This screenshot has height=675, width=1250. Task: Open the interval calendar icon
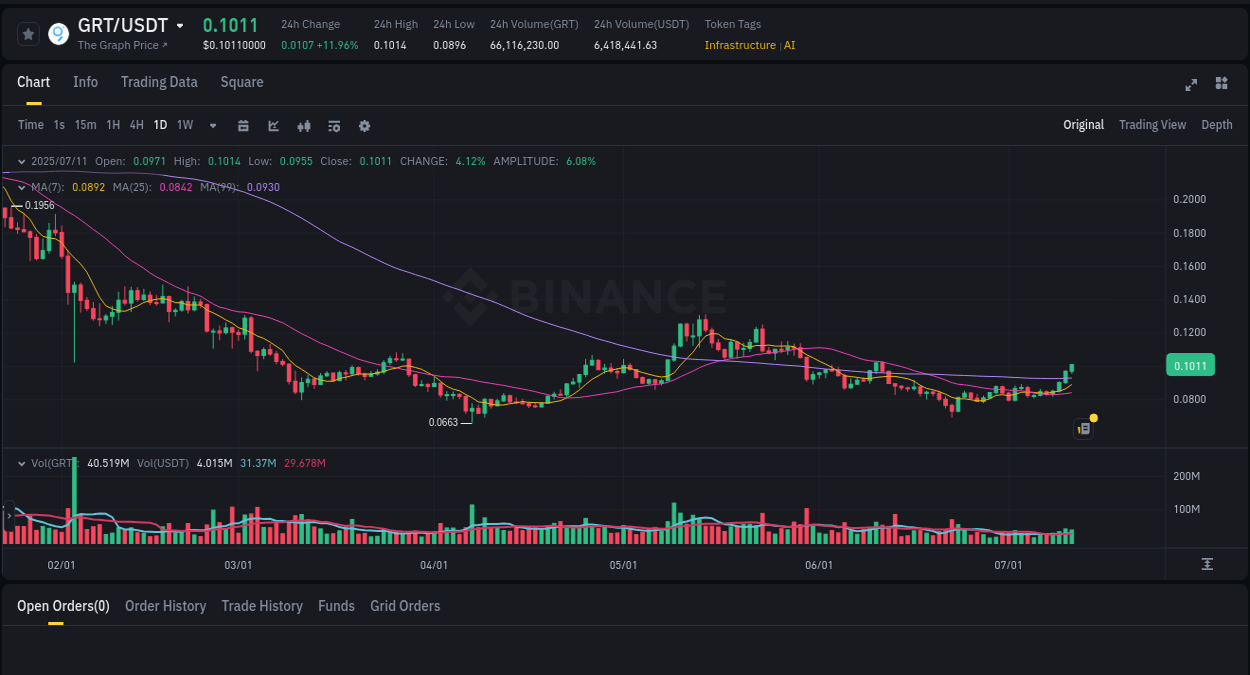coord(243,125)
